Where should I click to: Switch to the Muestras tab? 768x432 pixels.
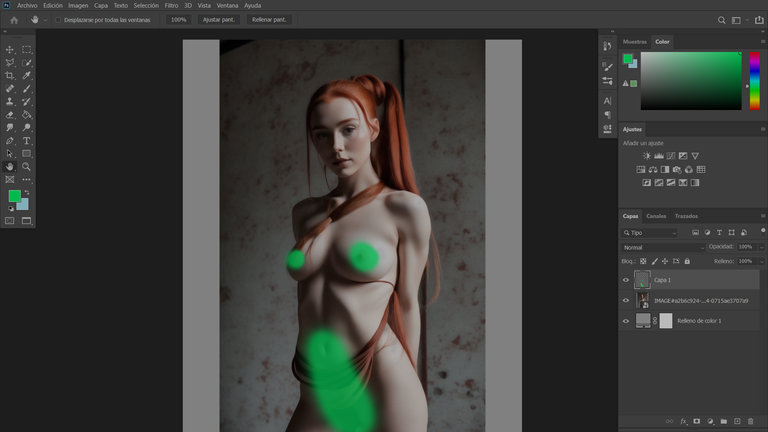(x=635, y=42)
